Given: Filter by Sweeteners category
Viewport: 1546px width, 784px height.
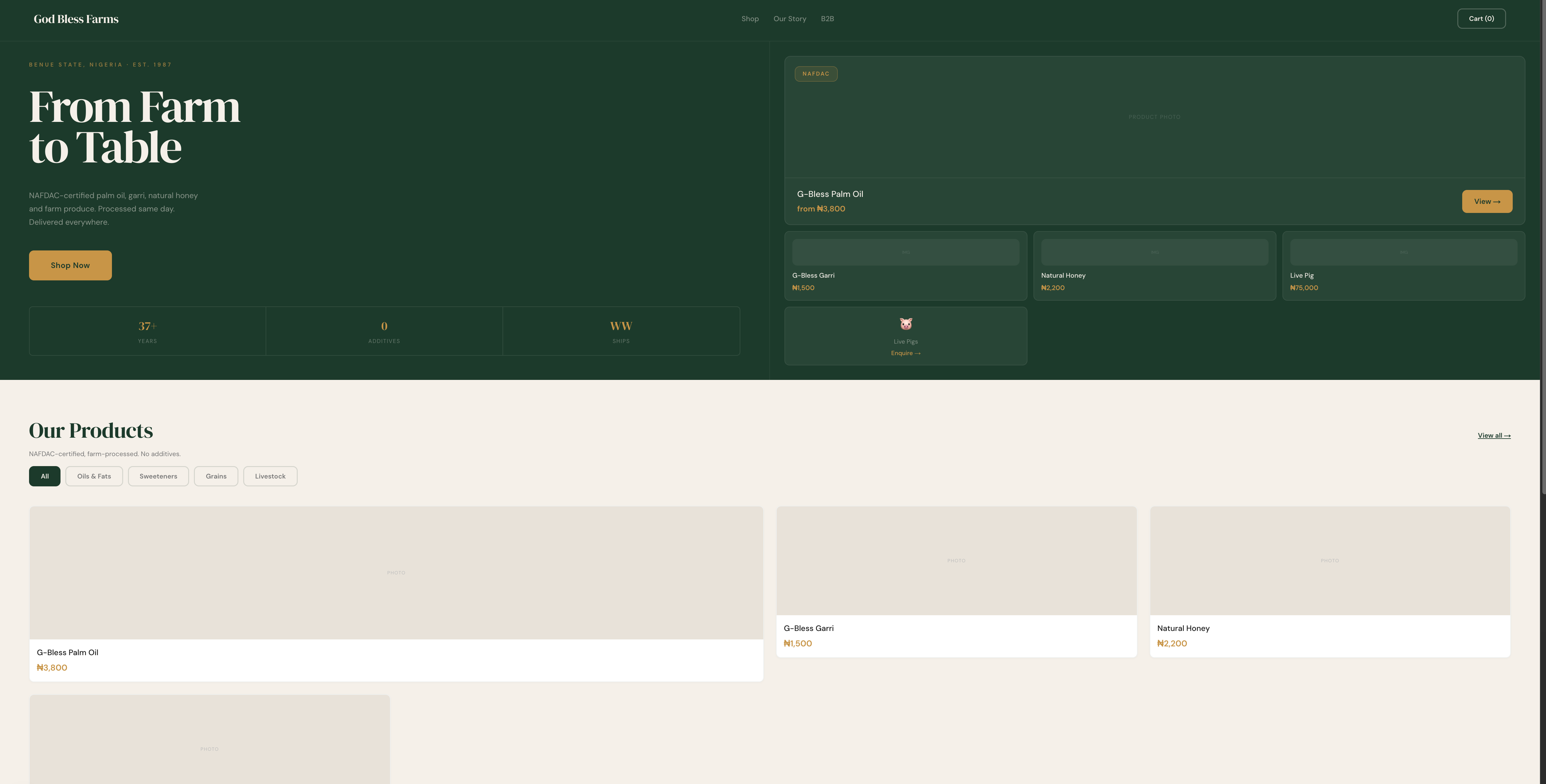Looking at the screenshot, I should pos(159,476).
